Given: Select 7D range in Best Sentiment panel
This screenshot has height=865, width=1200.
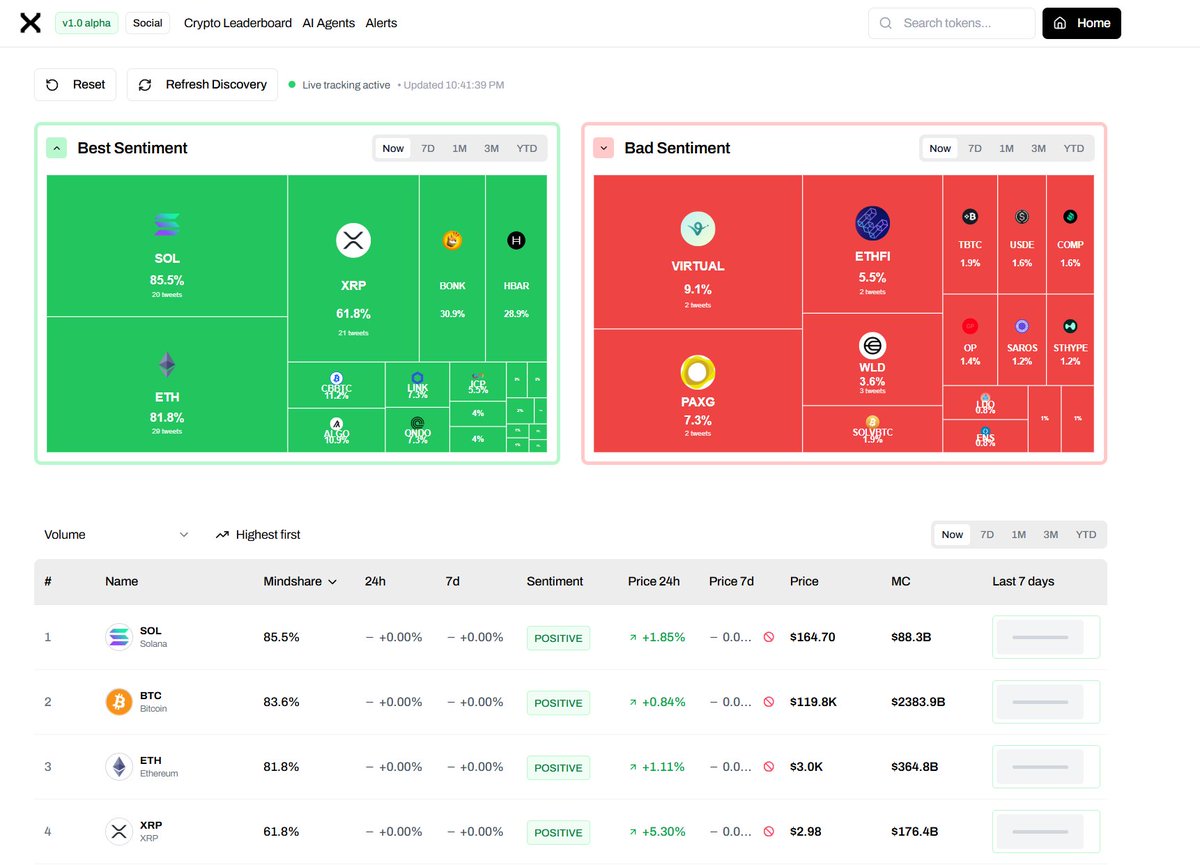Looking at the screenshot, I should click(428, 148).
